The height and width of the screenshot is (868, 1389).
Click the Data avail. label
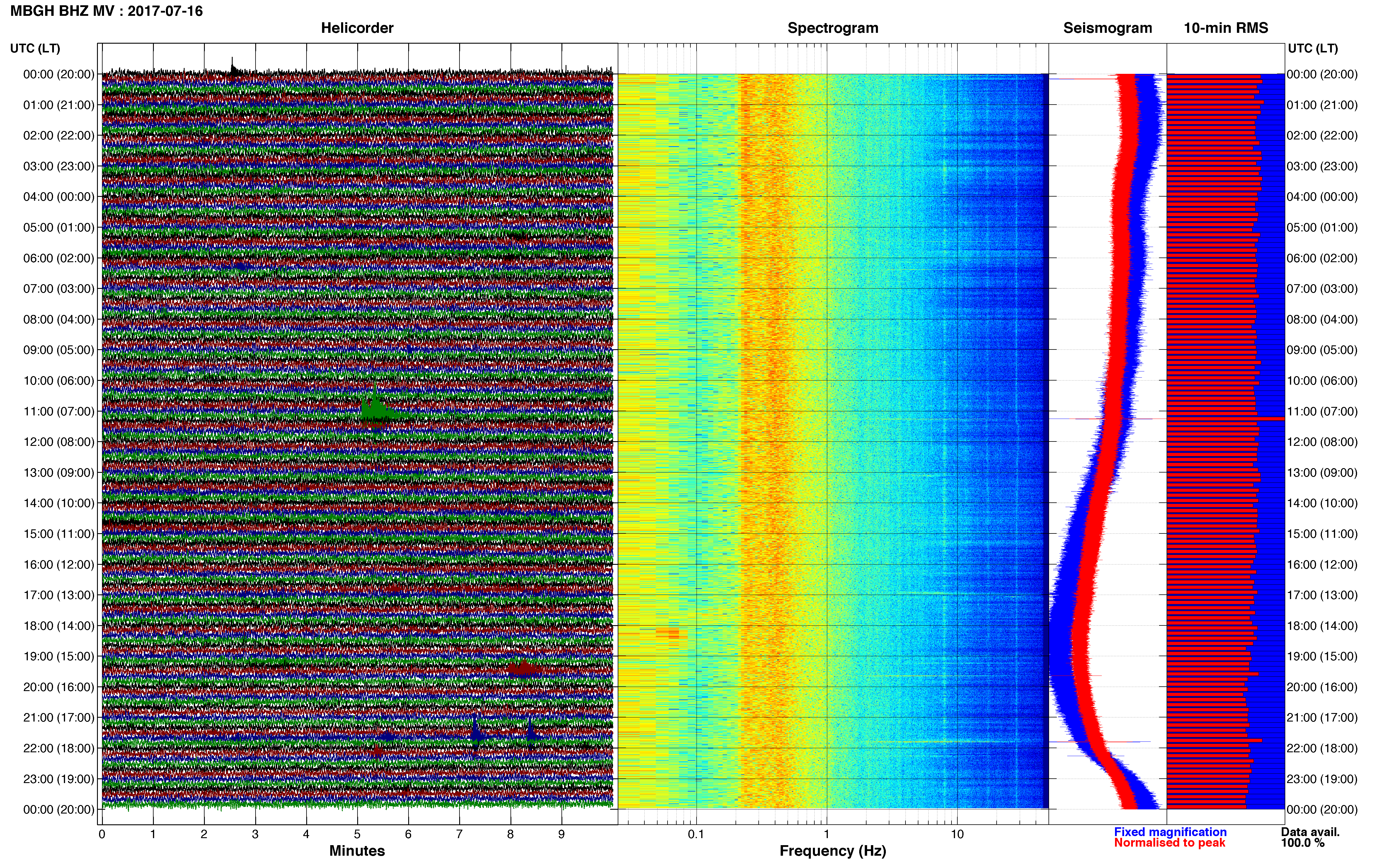(1310, 832)
